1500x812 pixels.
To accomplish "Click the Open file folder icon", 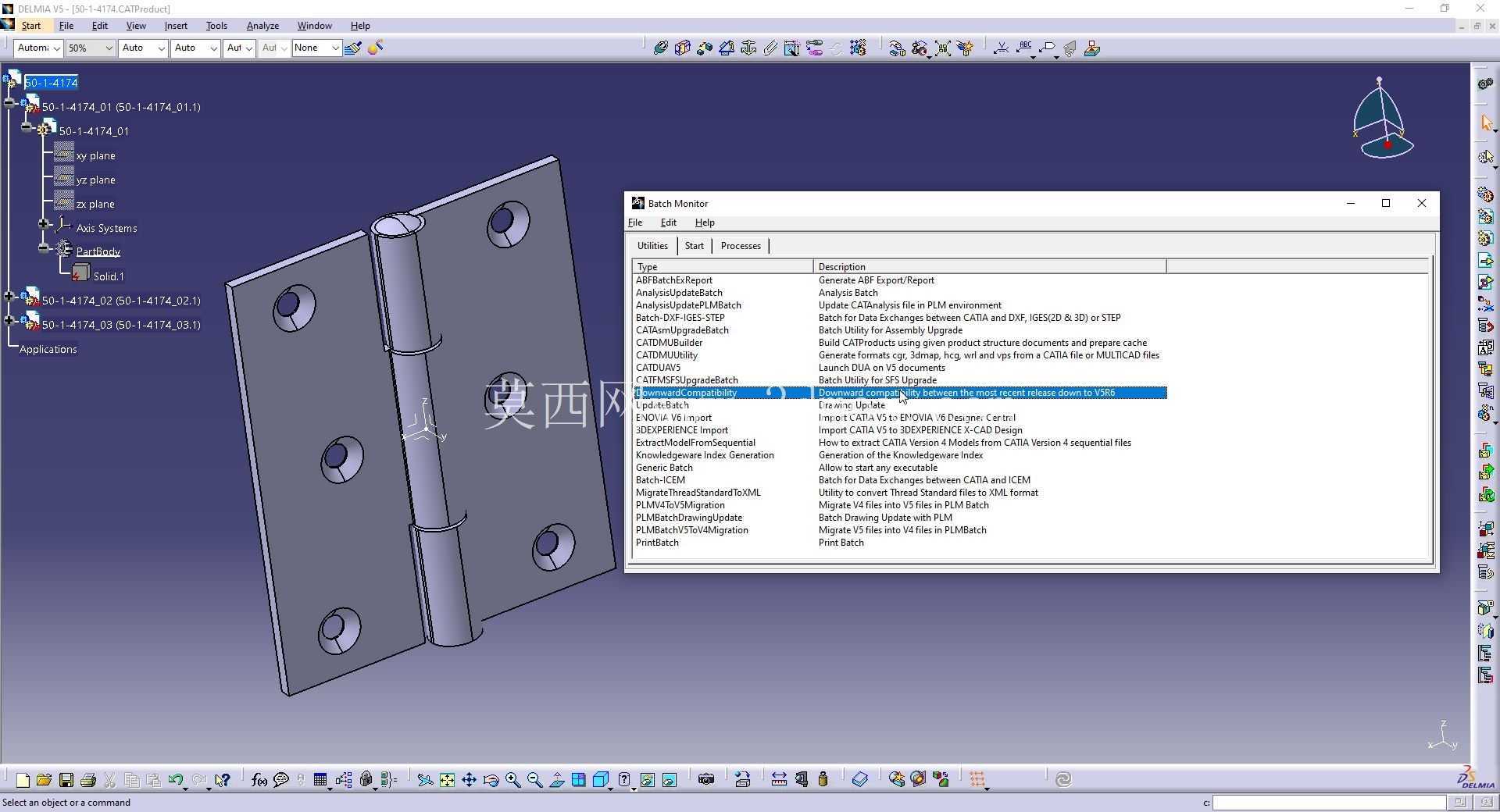I will 44,779.
